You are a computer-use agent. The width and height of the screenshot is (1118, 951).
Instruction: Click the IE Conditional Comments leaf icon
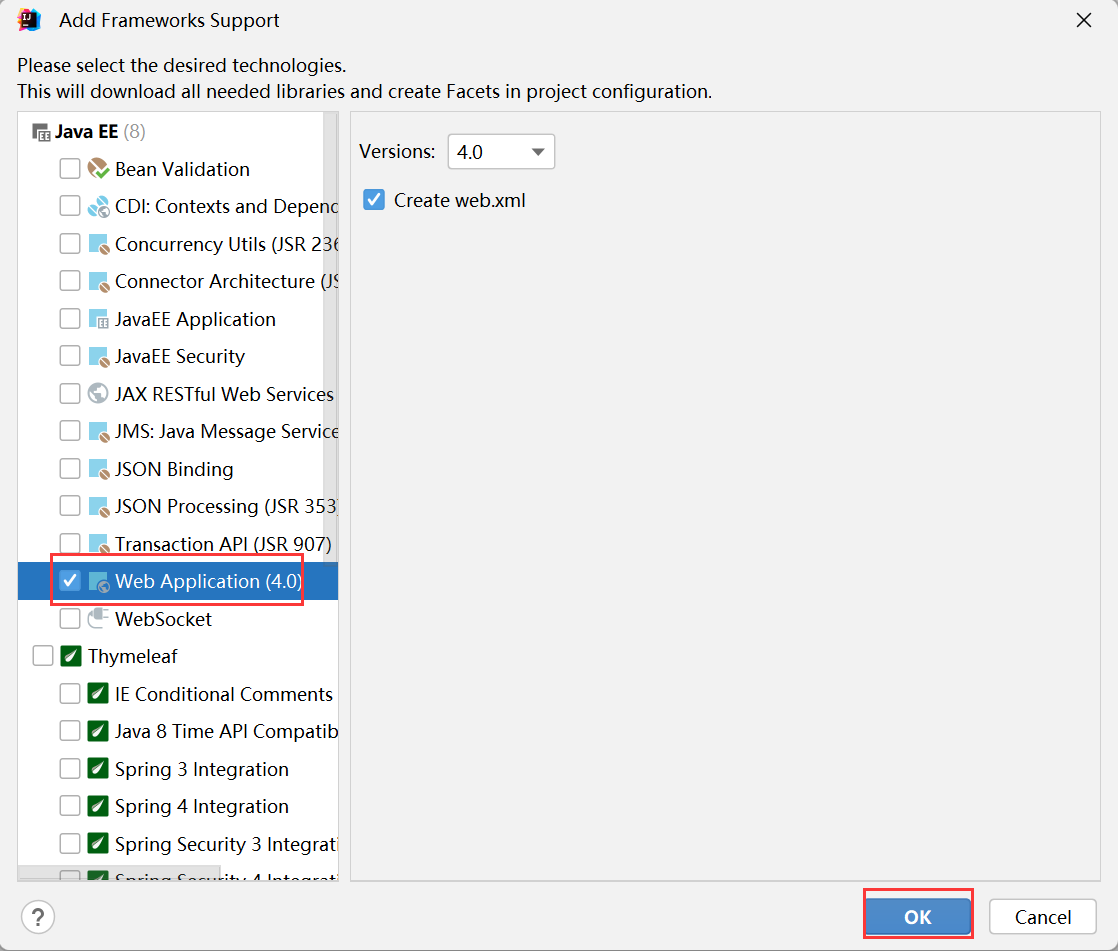click(98, 694)
